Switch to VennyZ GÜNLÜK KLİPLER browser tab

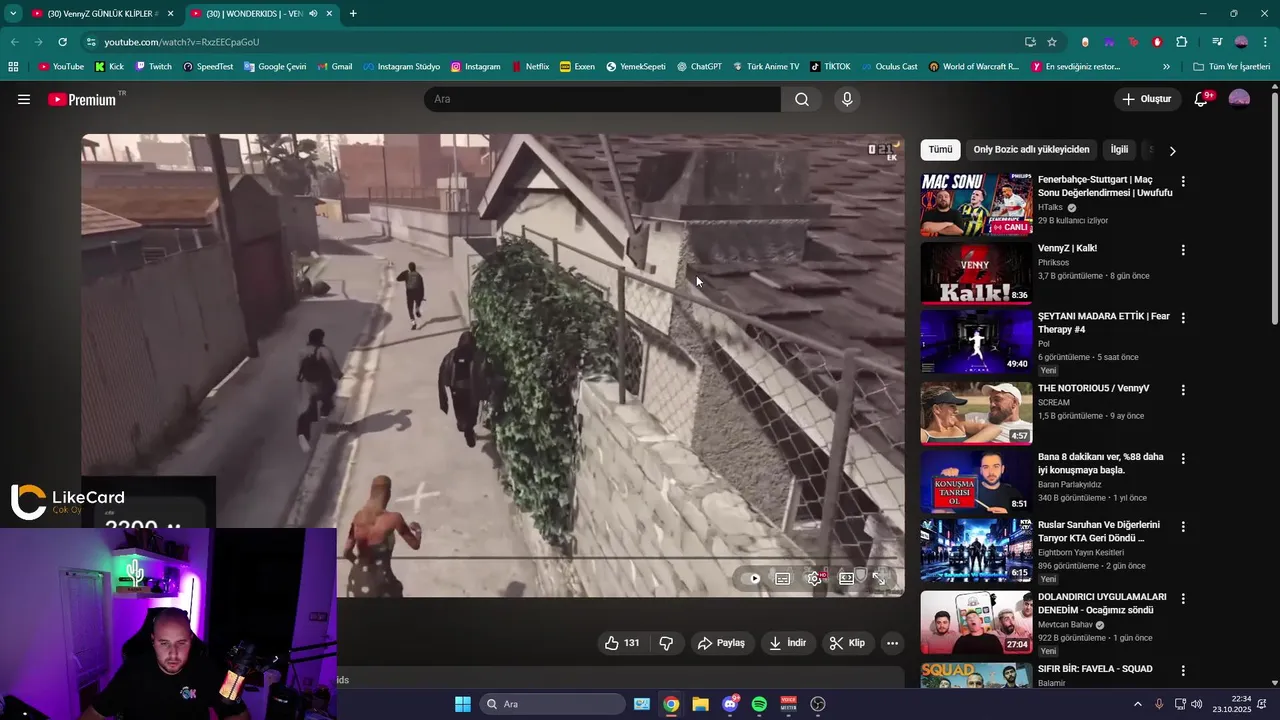pos(103,14)
